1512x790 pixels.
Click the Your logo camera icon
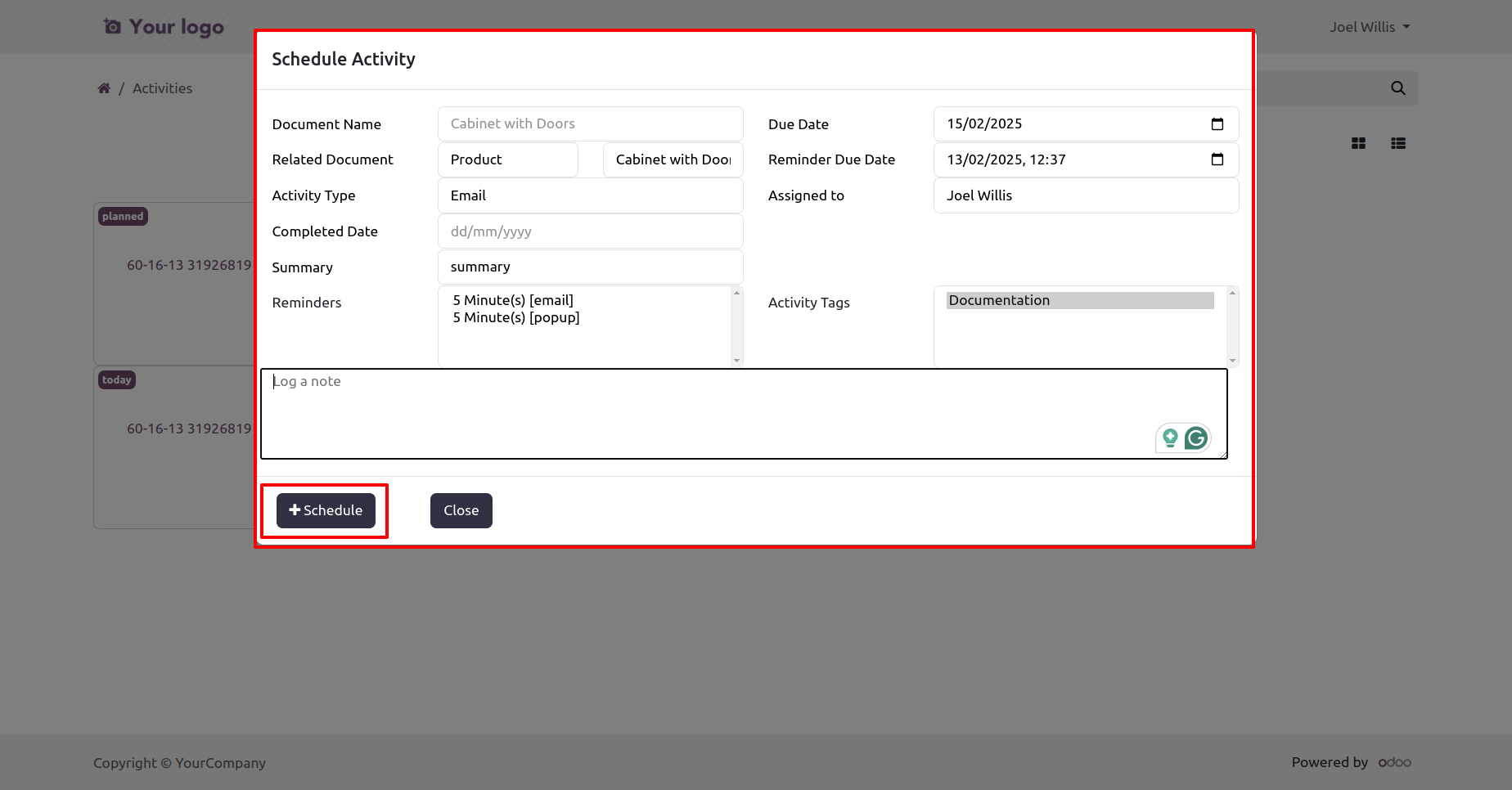pyautogui.click(x=113, y=27)
